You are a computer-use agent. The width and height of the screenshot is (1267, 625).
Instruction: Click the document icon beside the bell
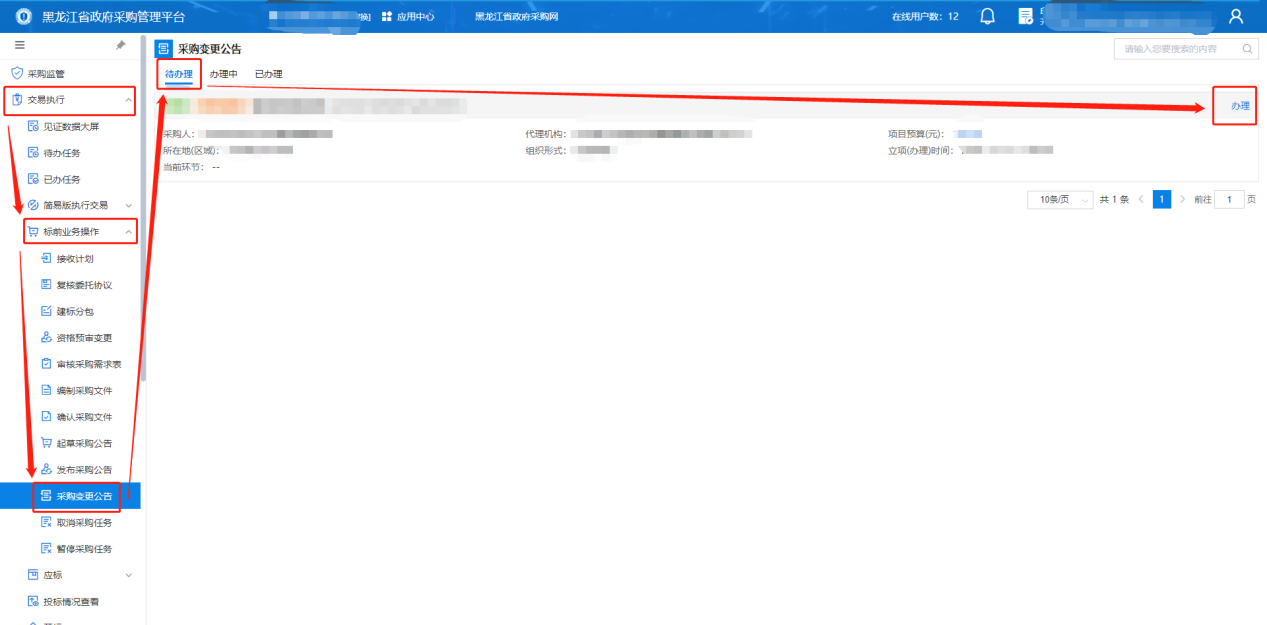(1025, 16)
